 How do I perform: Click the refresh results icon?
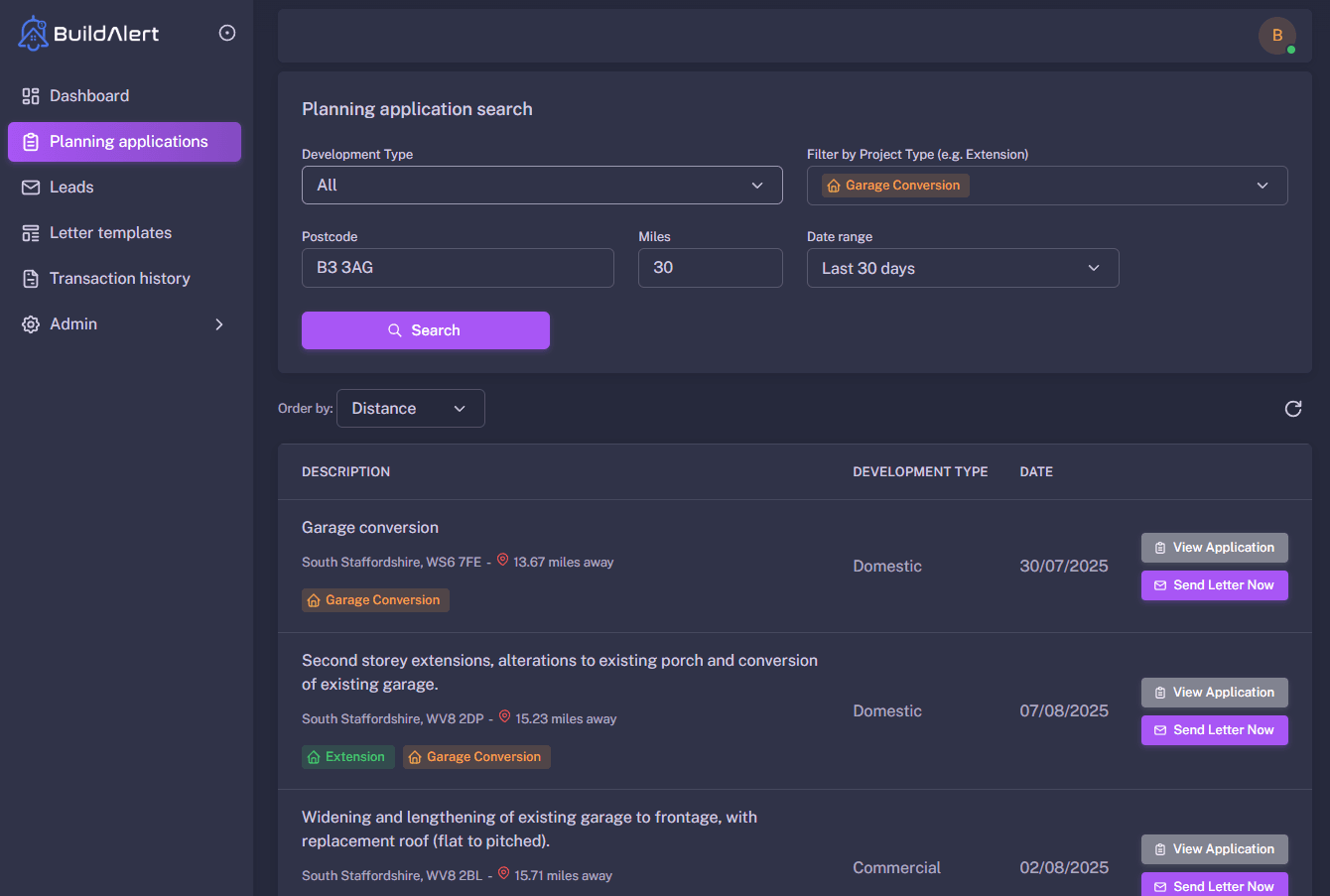1292,409
